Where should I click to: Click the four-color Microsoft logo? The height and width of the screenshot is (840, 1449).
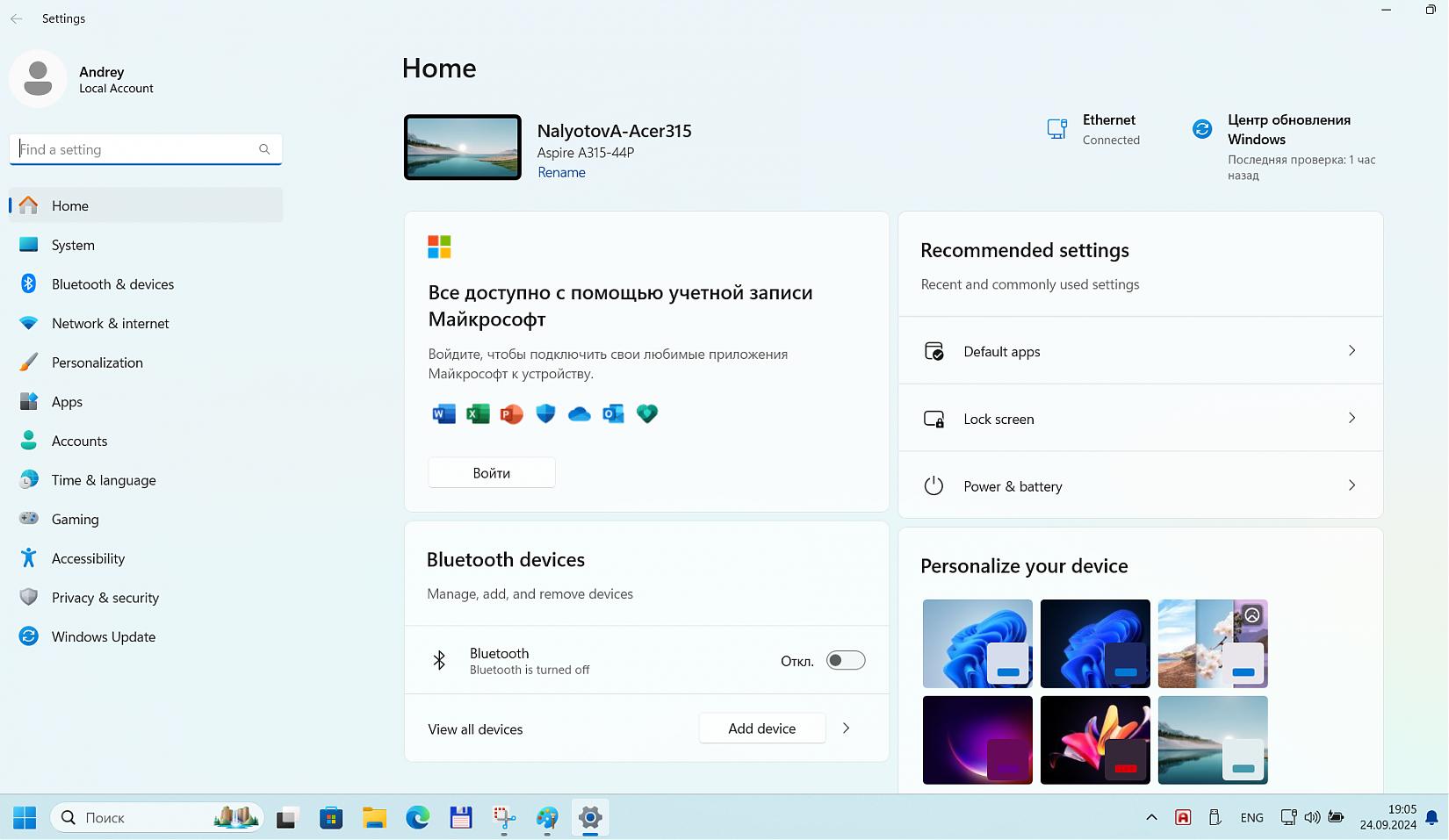(x=439, y=247)
